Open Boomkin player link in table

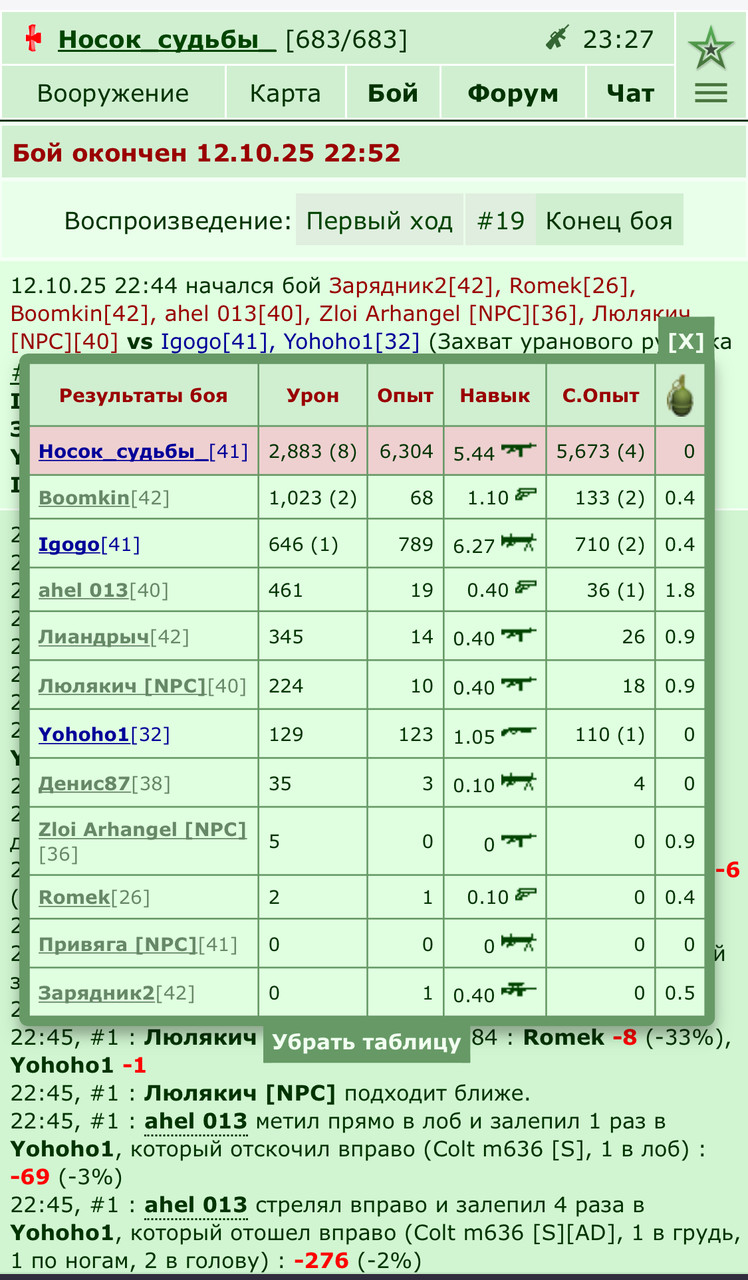pos(84,497)
